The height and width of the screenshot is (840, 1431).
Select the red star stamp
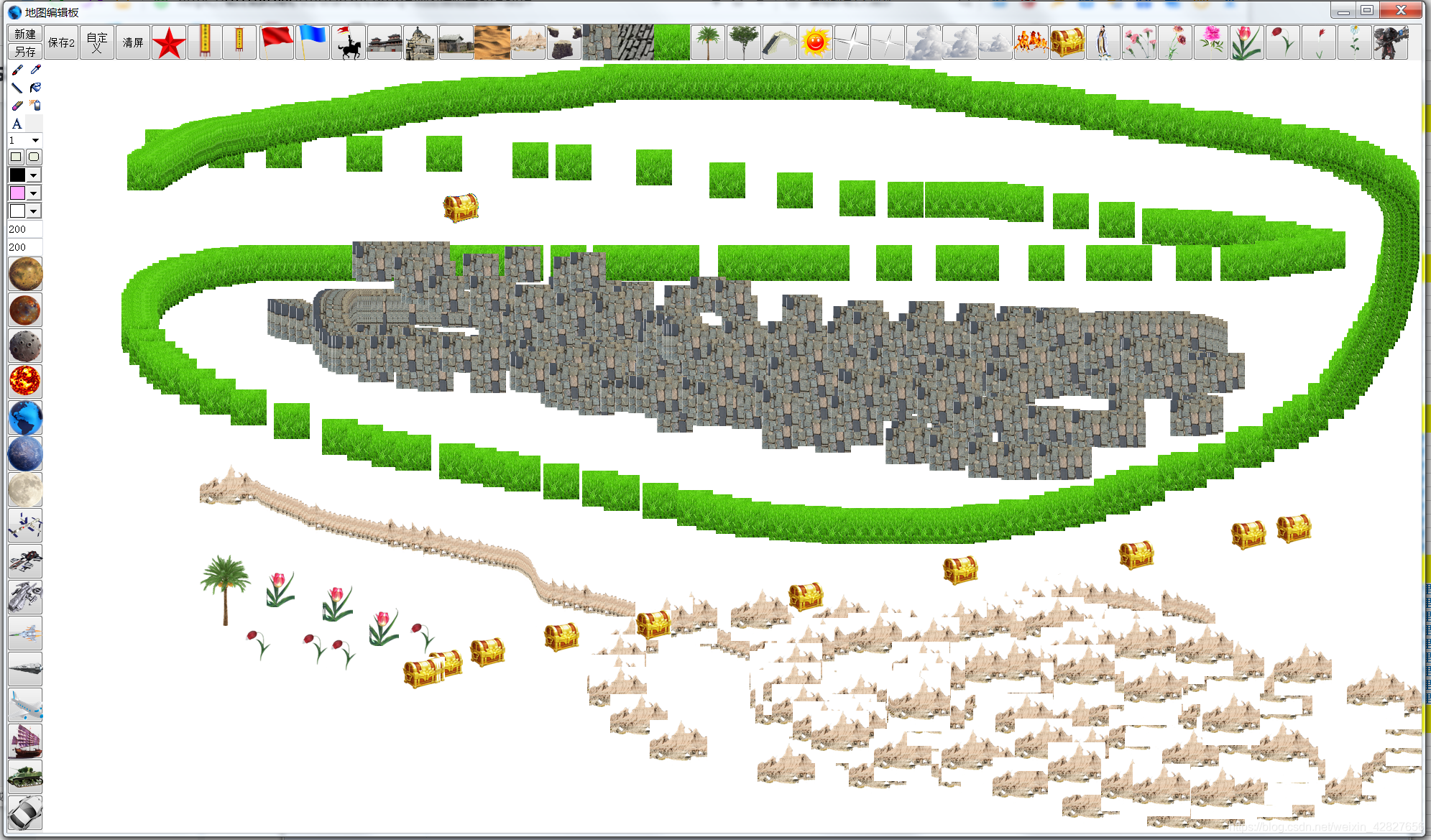click(169, 42)
